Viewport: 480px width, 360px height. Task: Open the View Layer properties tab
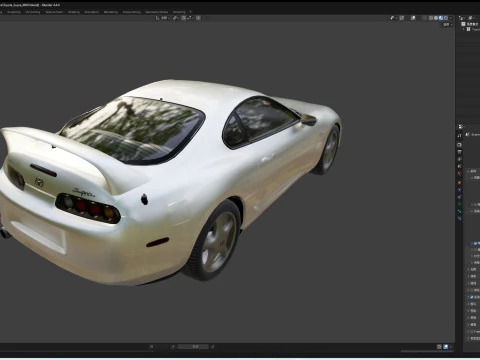[459, 159]
